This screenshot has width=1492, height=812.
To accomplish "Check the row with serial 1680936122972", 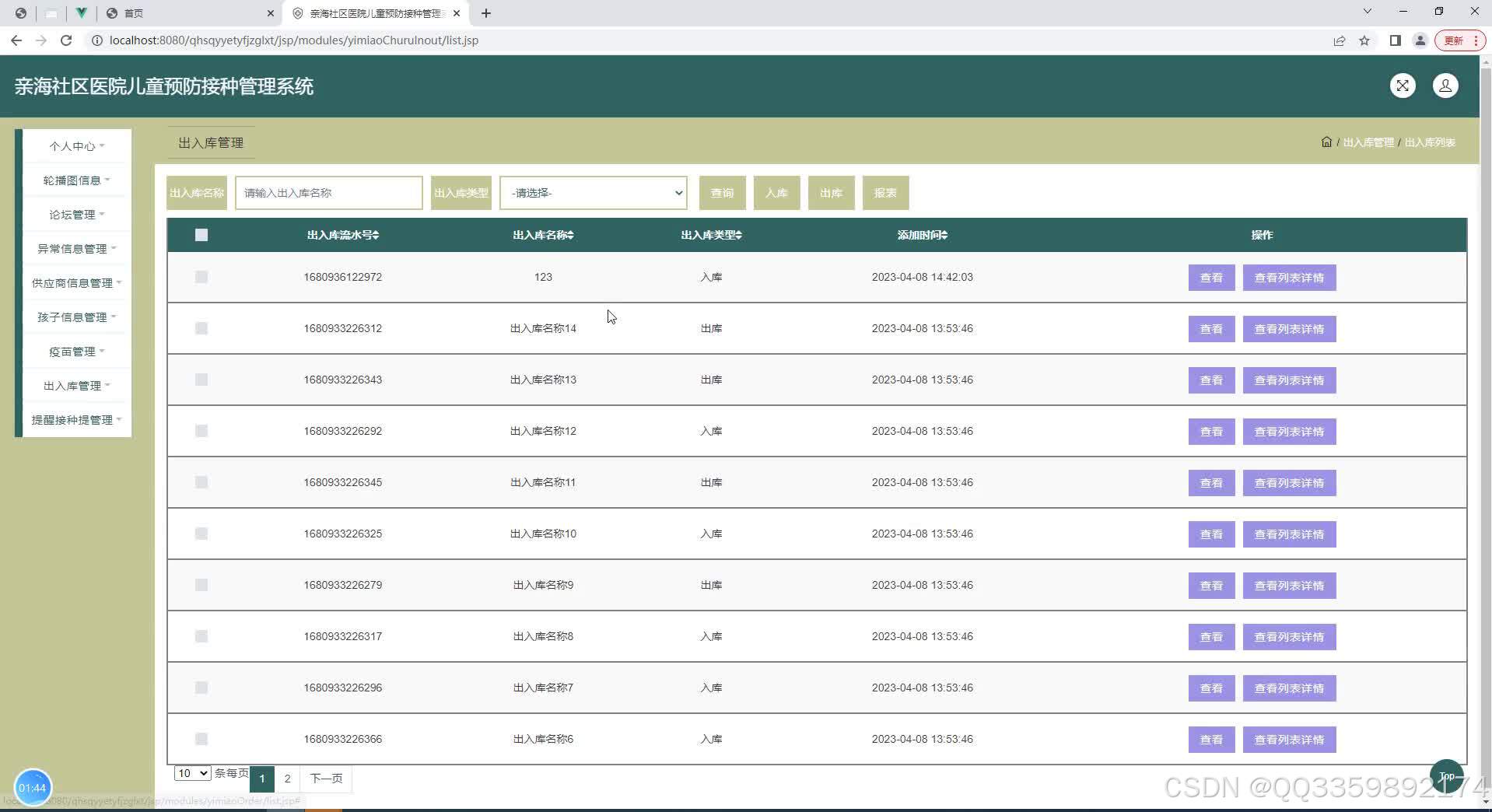I will pyautogui.click(x=201, y=277).
